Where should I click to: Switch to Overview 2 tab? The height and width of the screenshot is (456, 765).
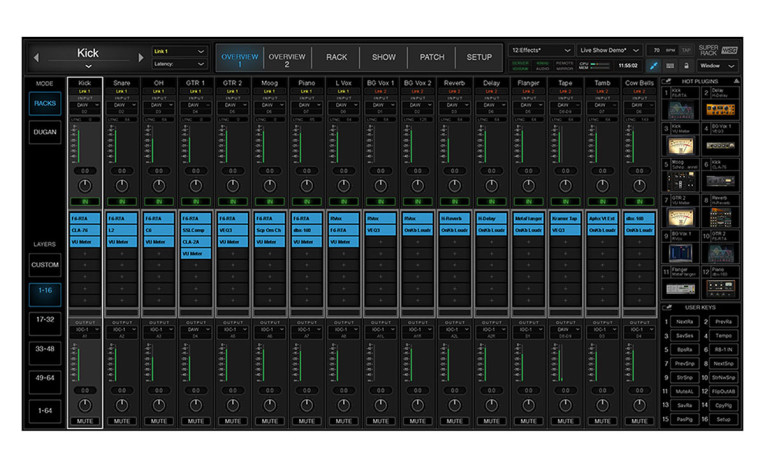pyautogui.click(x=287, y=58)
